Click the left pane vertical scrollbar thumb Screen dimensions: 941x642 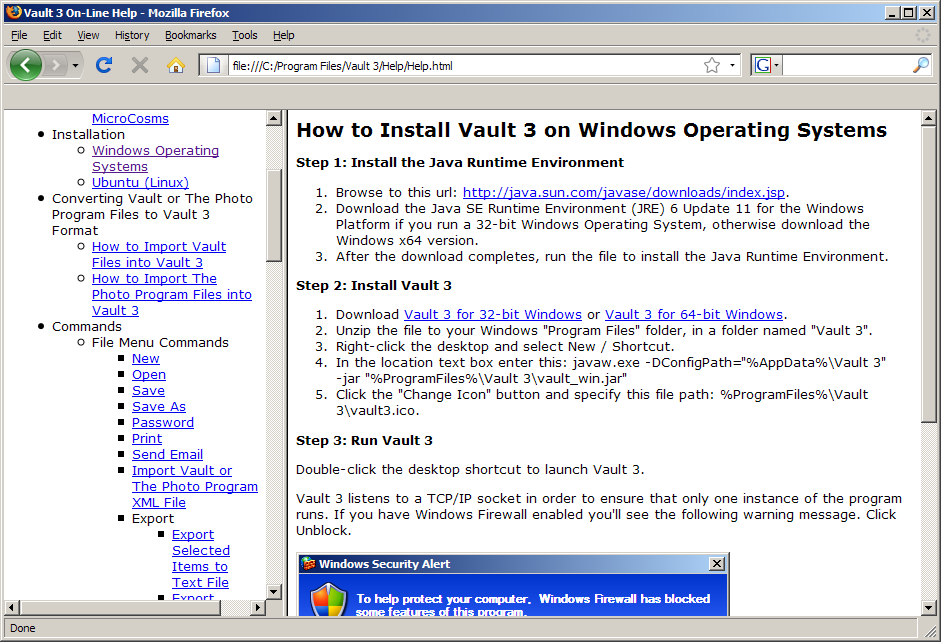pos(274,216)
